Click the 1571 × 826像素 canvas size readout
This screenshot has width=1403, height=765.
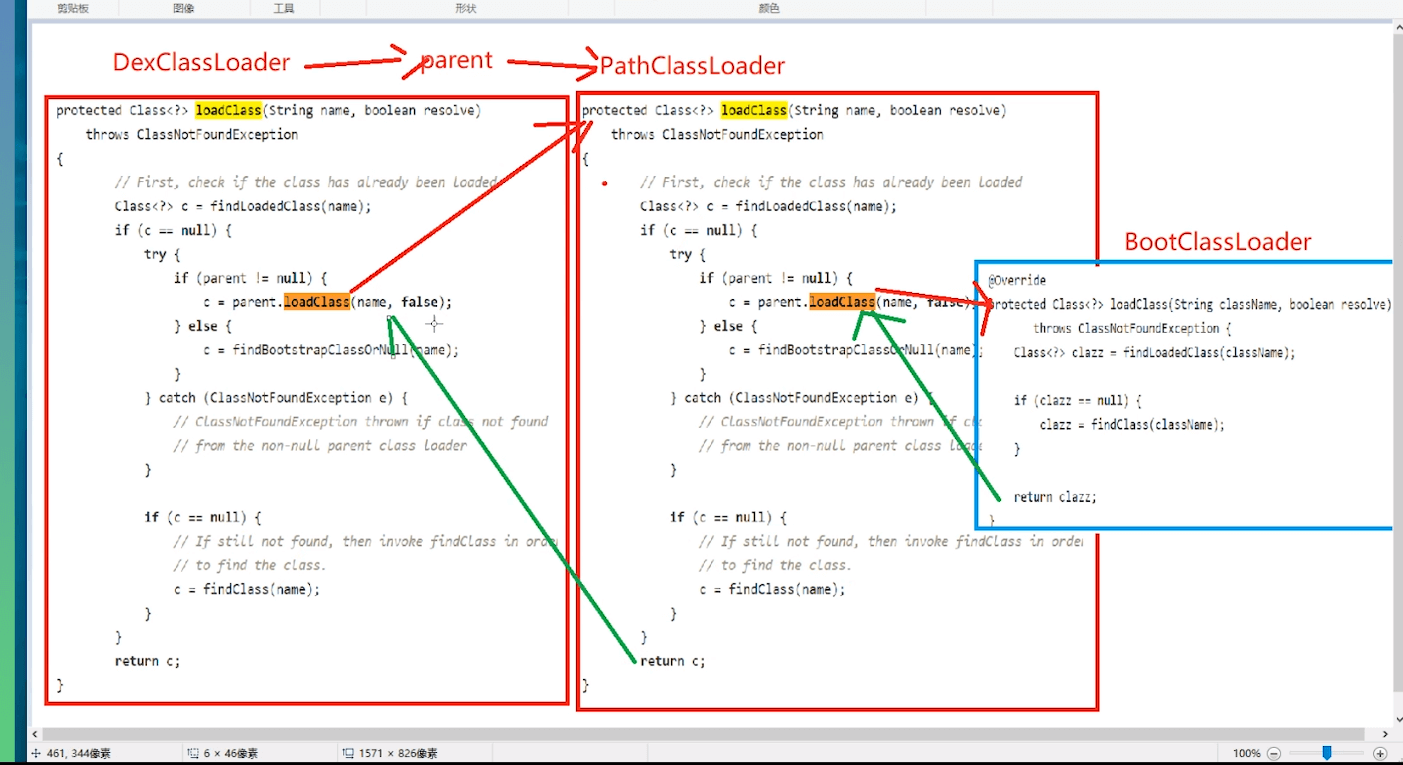397,753
